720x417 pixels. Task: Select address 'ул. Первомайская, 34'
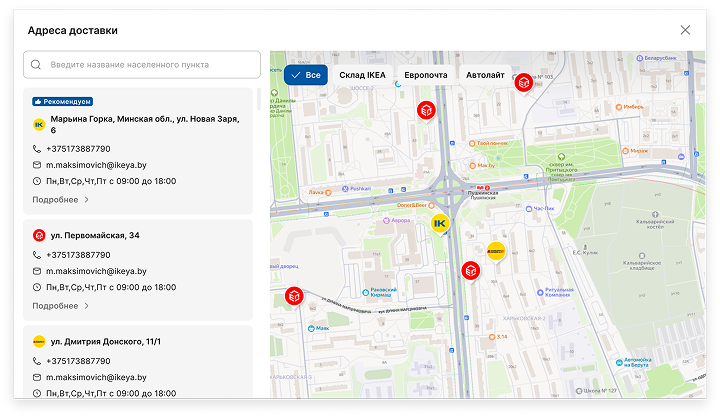95,236
